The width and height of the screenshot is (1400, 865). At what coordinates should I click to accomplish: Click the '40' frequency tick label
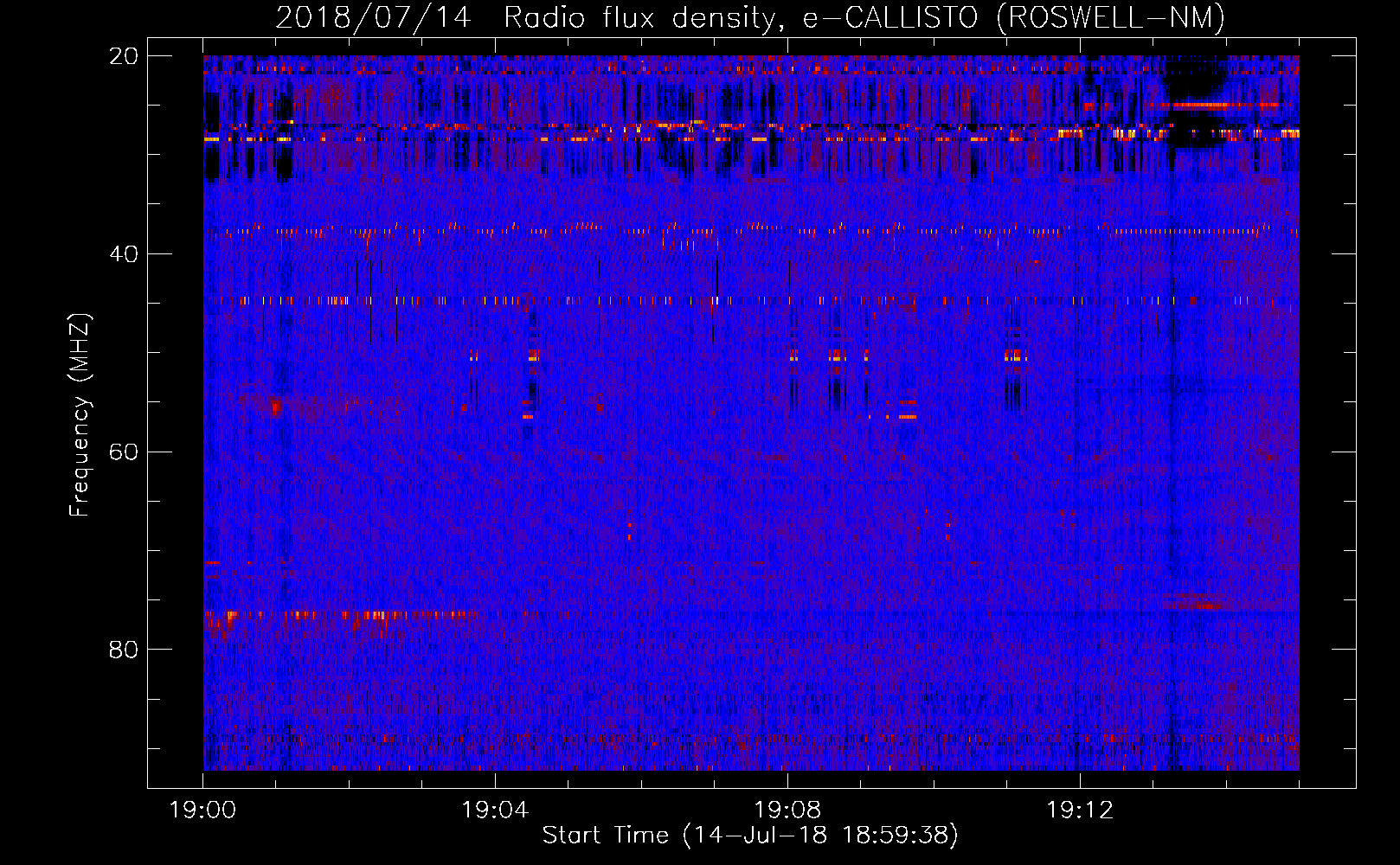[124, 254]
